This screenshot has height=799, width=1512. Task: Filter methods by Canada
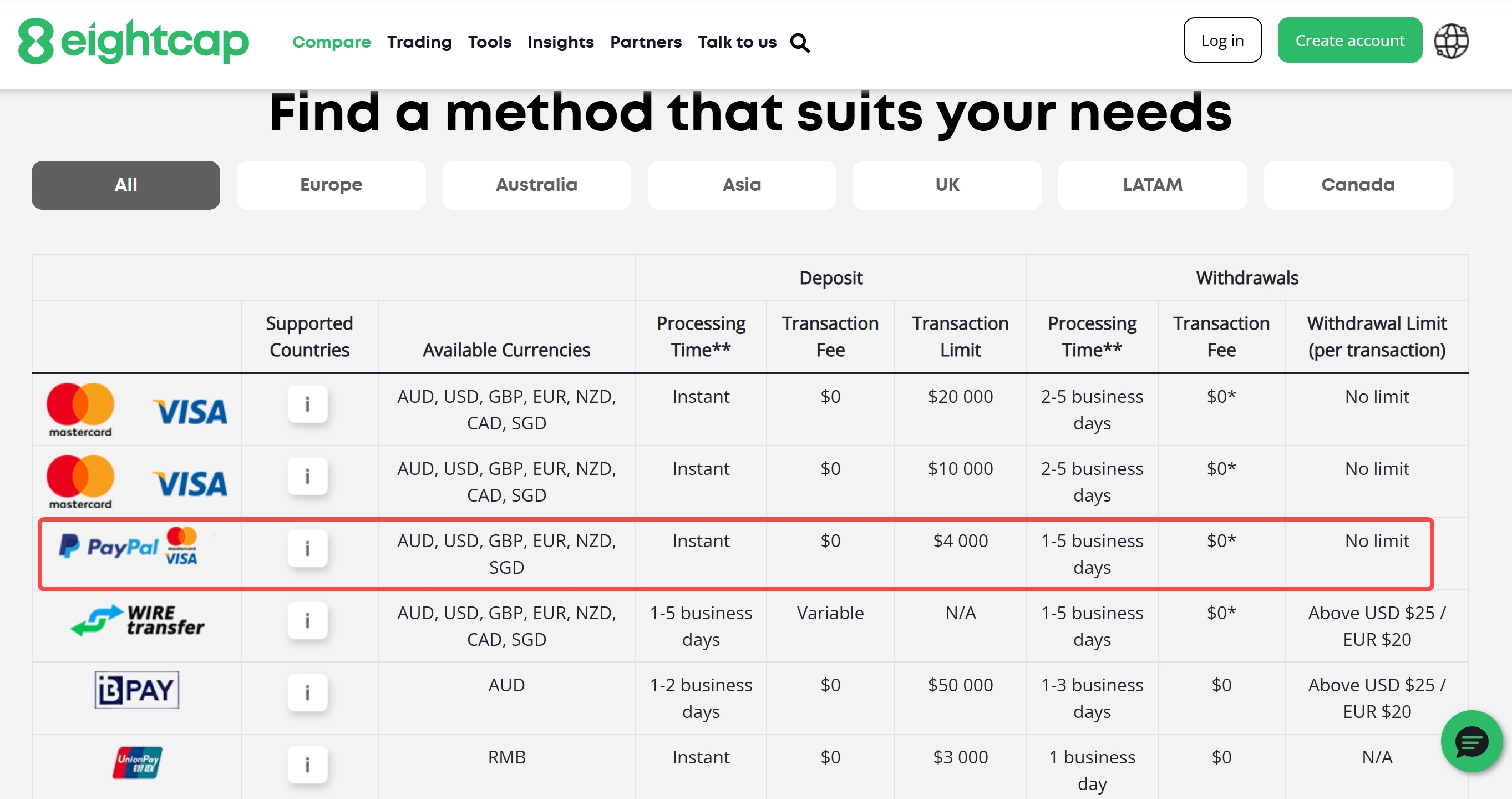point(1358,185)
